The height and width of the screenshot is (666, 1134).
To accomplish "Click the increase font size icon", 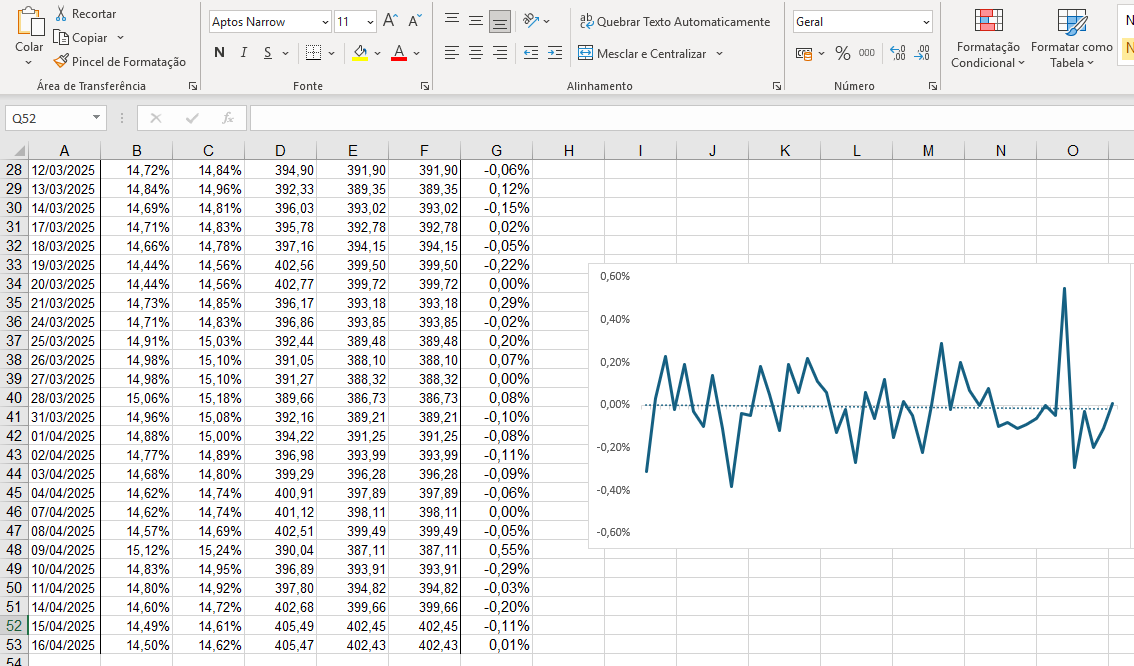I will [391, 21].
